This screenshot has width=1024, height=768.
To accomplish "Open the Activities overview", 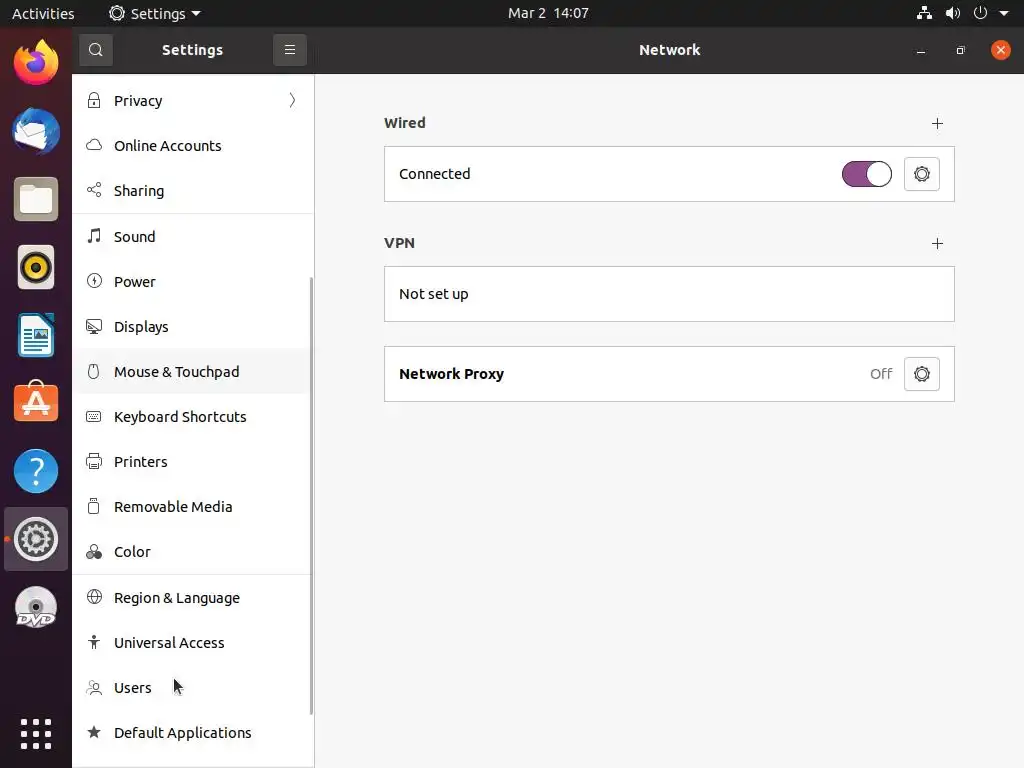I will click(x=43, y=14).
